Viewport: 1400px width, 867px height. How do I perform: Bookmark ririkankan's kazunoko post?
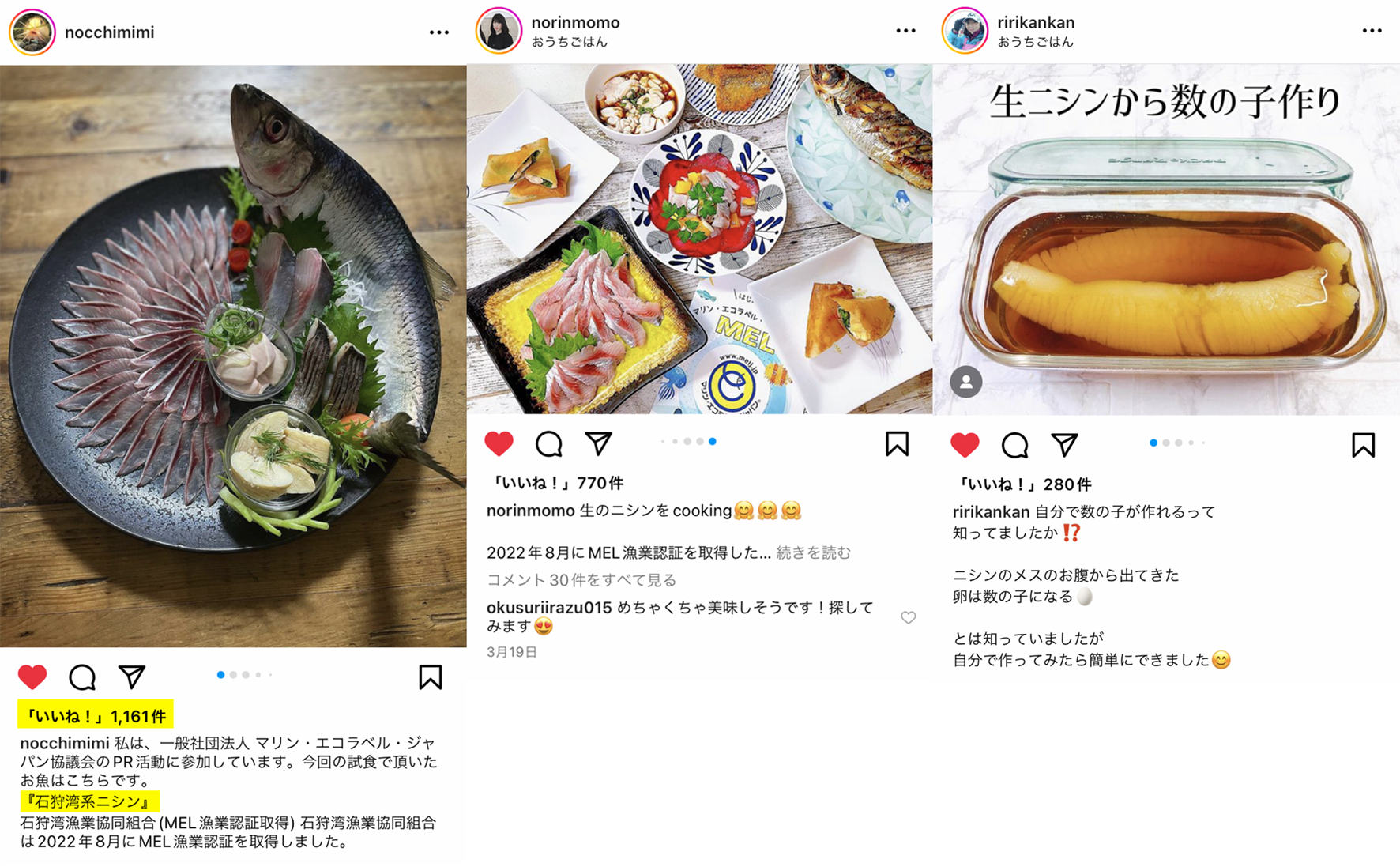coord(1363,446)
